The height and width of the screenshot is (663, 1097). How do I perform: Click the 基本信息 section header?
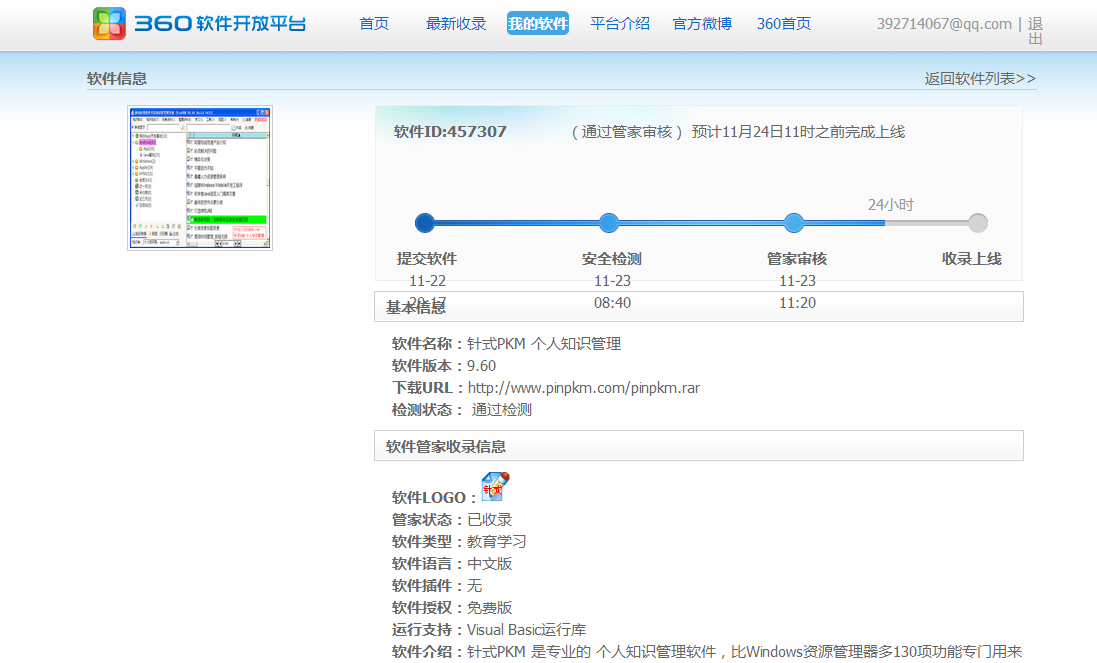pos(416,307)
